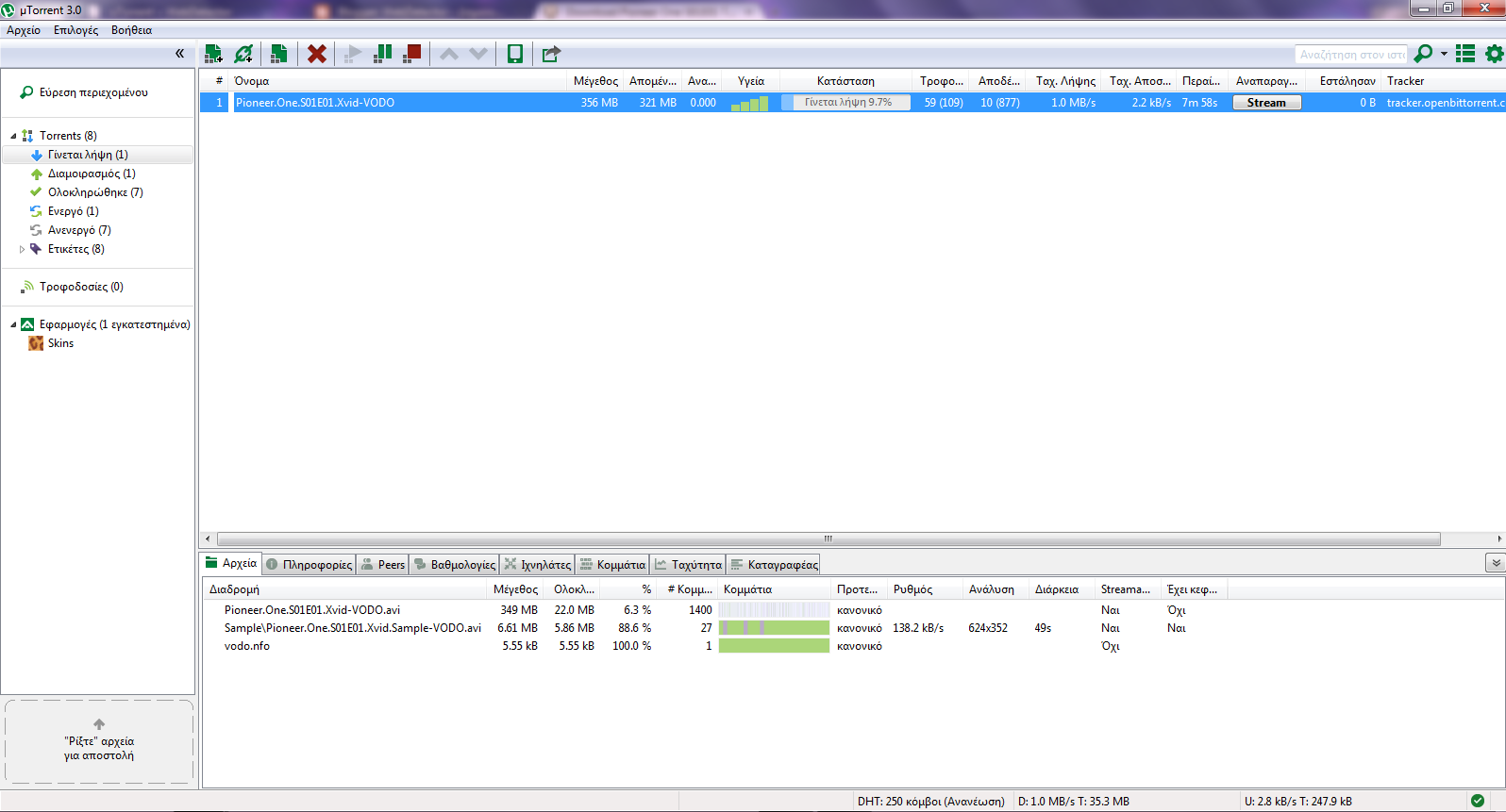Open the remote device (phone) icon
The height and width of the screenshot is (812, 1506).
[x=515, y=54]
